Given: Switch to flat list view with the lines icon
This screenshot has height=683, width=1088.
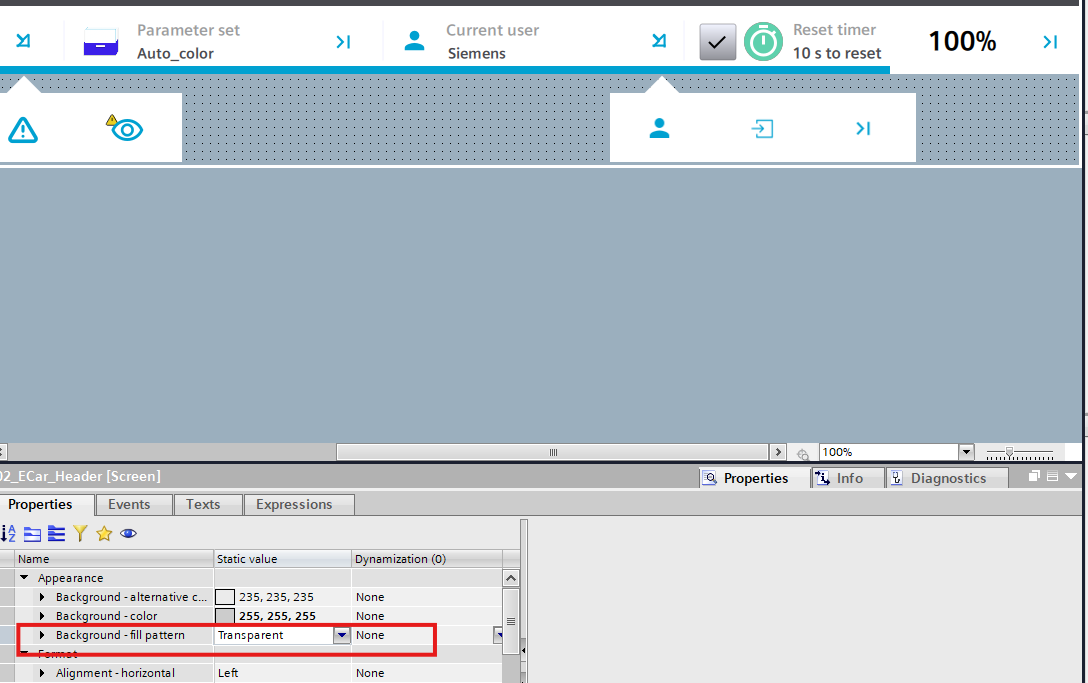Looking at the screenshot, I should point(56,534).
